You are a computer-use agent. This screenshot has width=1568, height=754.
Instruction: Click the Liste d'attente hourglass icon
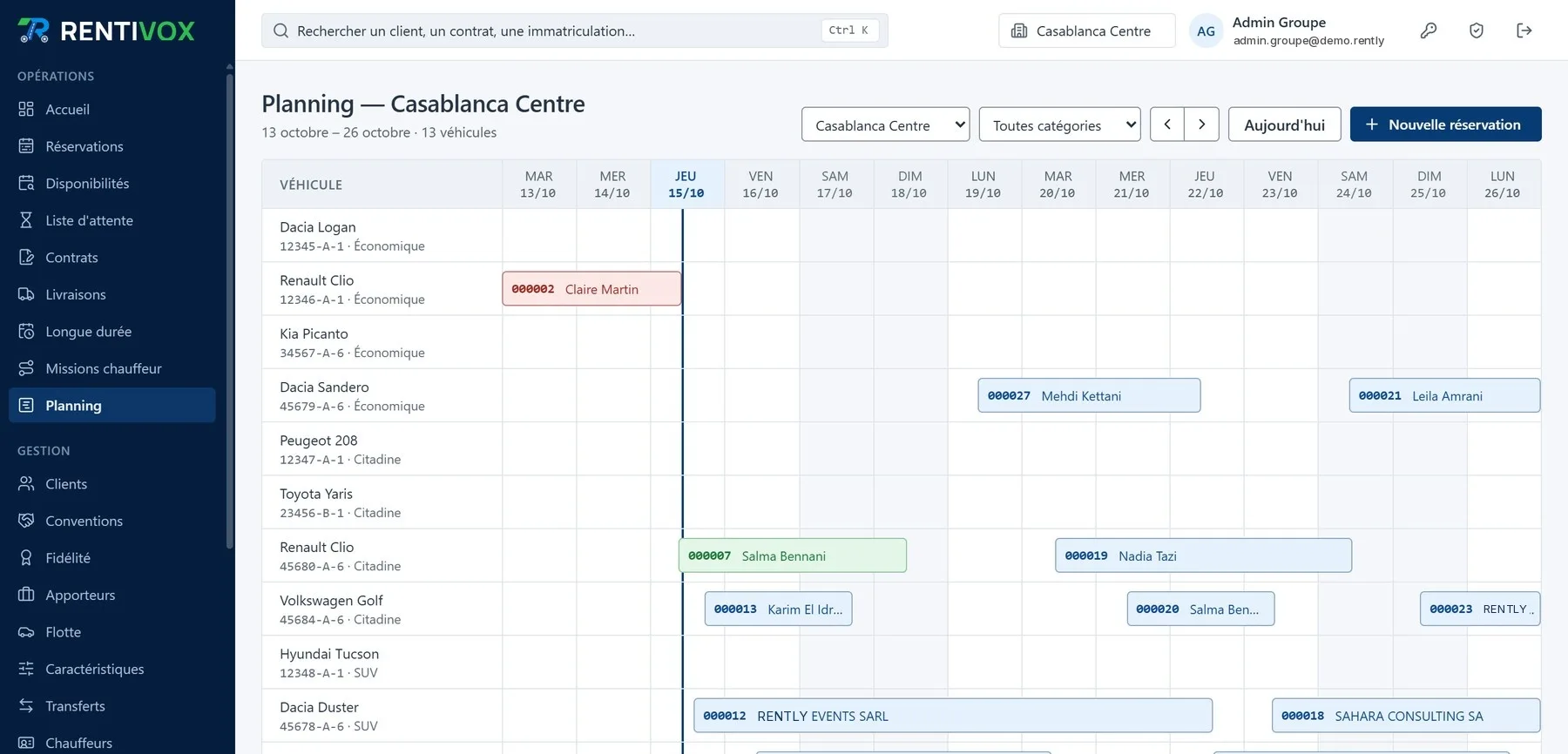(x=26, y=220)
